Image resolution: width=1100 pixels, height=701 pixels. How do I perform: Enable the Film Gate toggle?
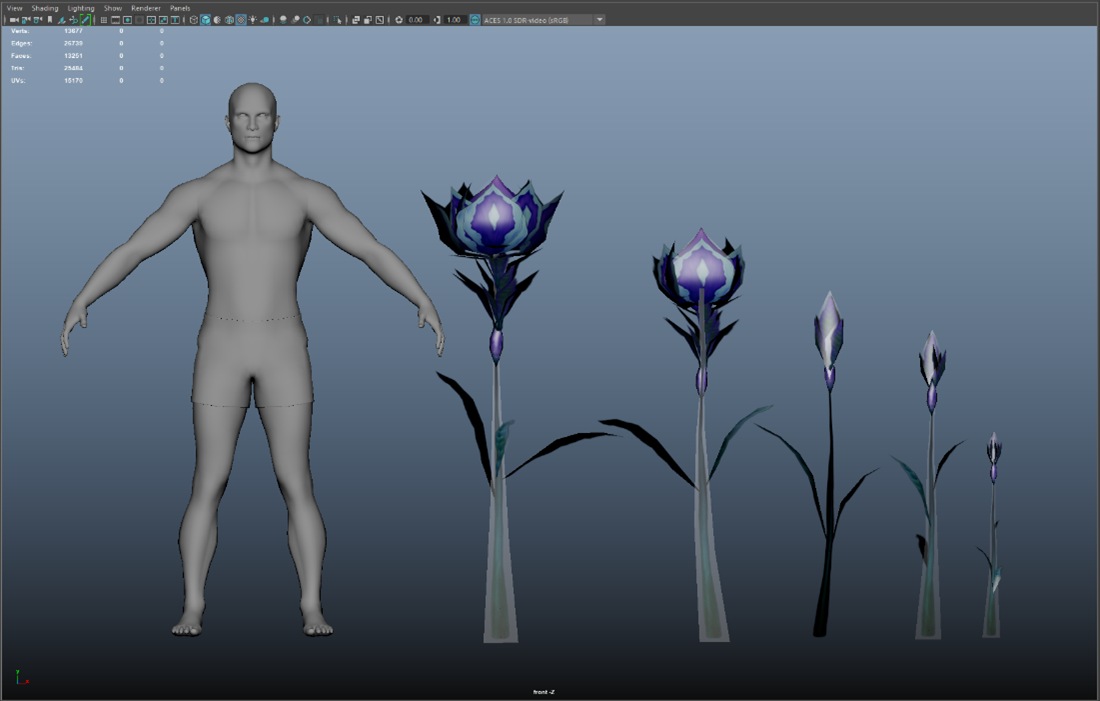point(115,20)
